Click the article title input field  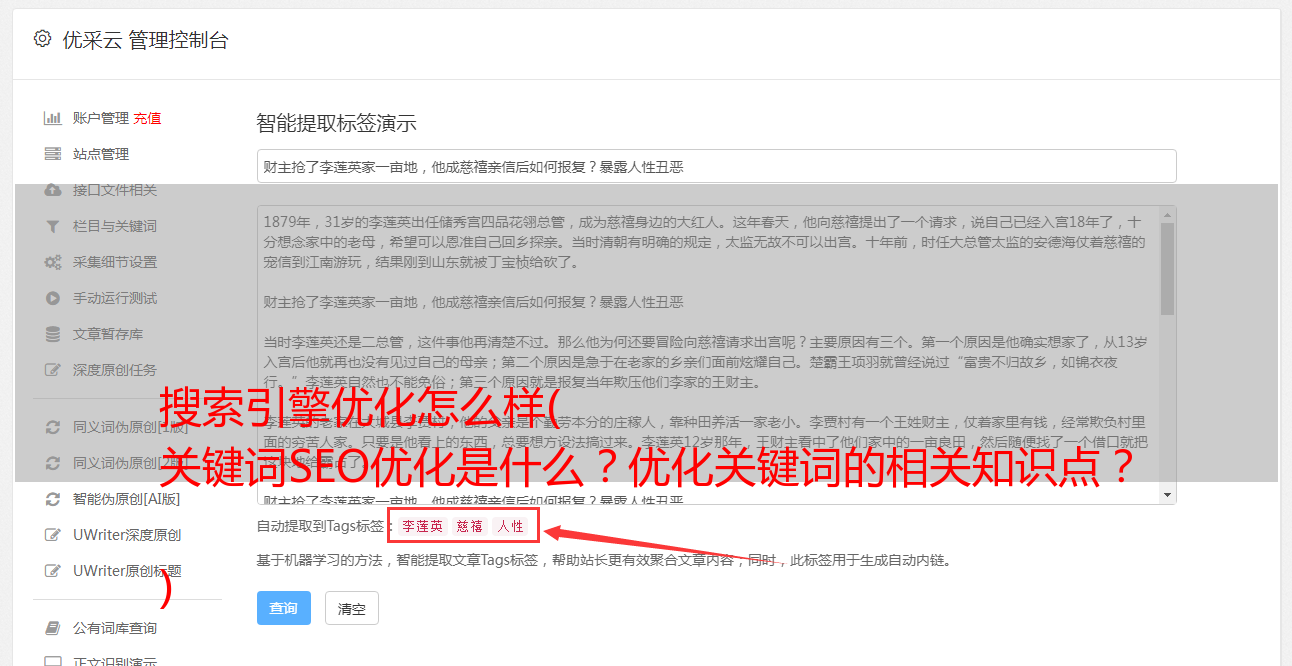point(716,167)
